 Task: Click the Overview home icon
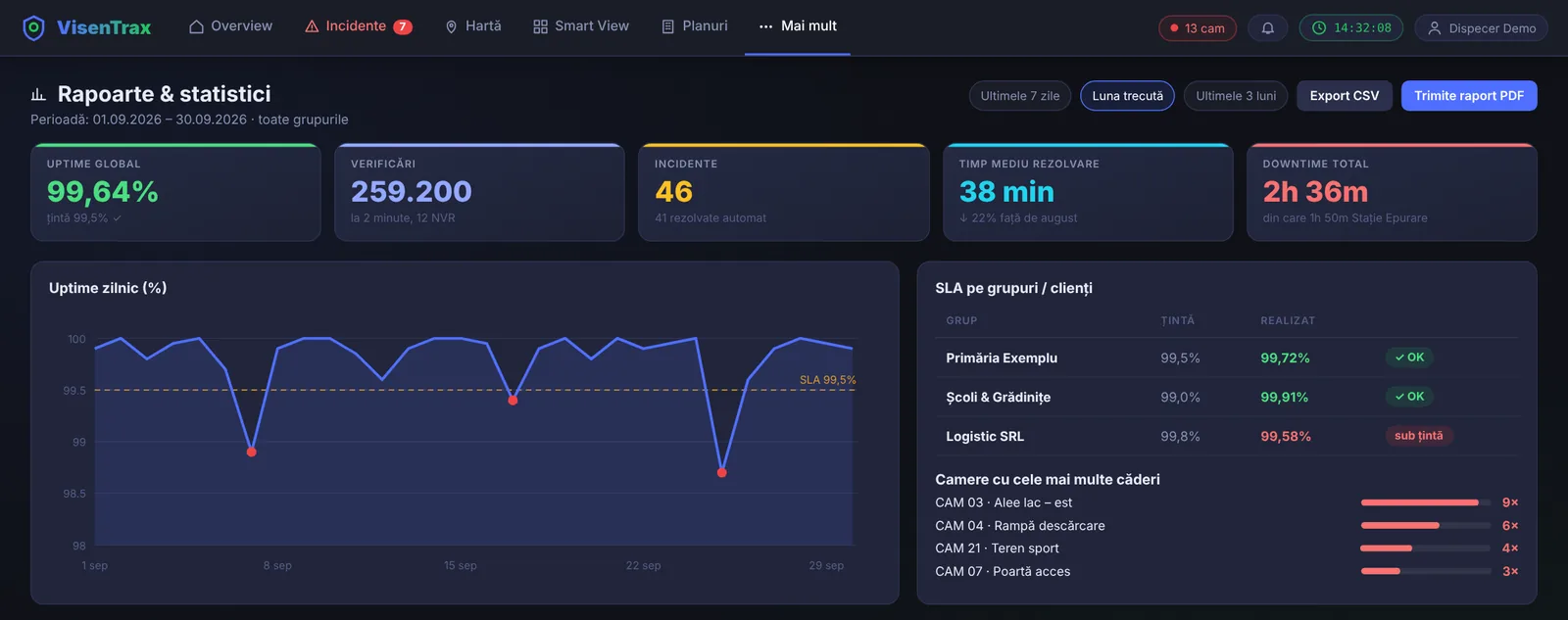[197, 26]
